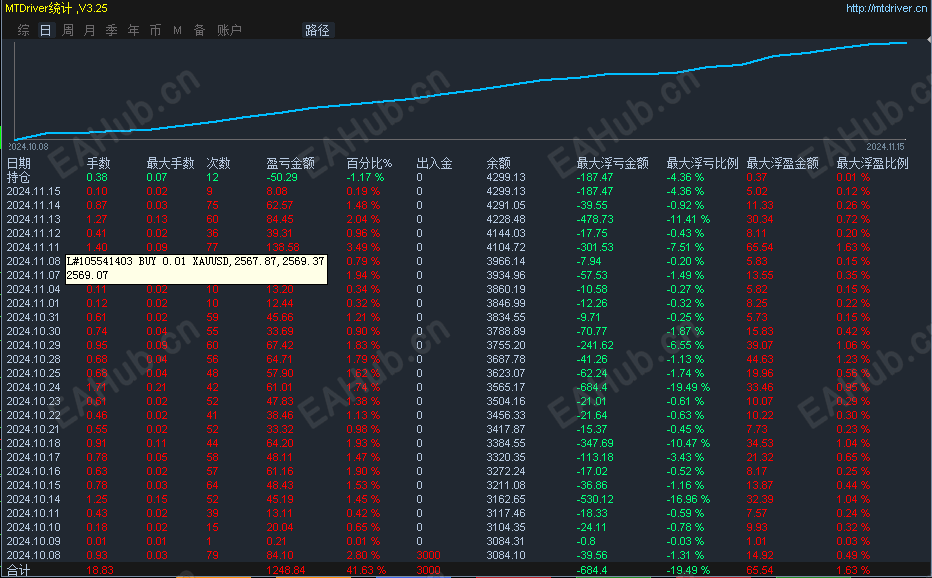The image size is (932, 578).
Task: Click the 百分比% column header
Action: point(369,163)
